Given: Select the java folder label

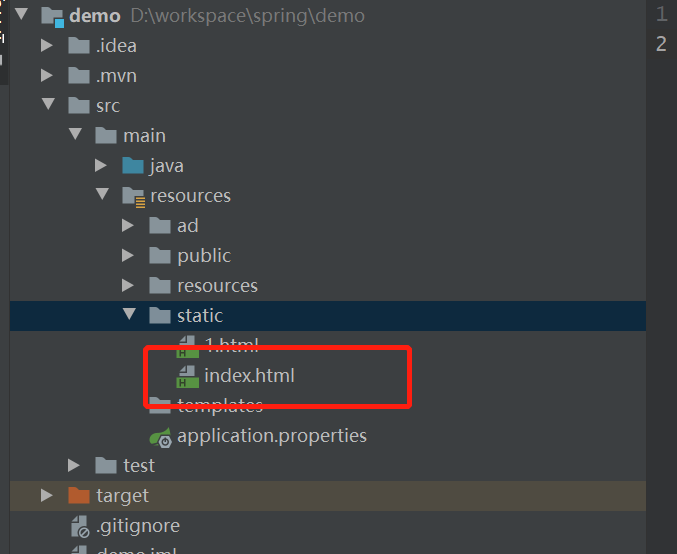Looking at the screenshot, I should coord(167,166).
